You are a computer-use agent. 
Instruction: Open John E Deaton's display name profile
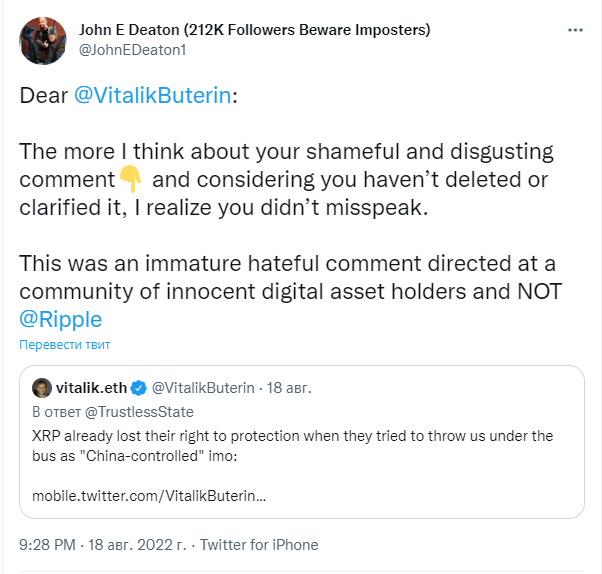point(255,30)
